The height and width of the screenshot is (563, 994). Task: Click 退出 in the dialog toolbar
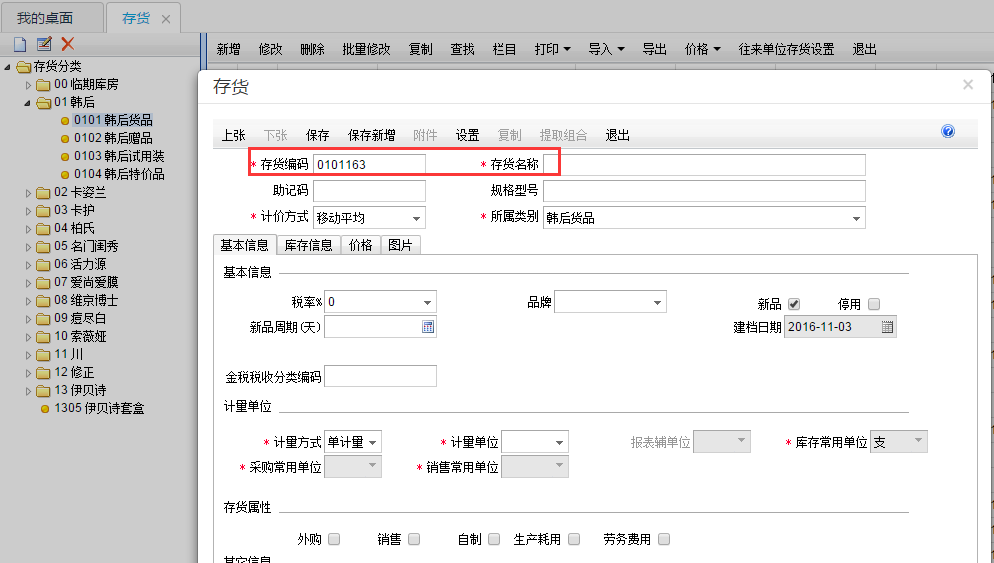(x=617, y=135)
